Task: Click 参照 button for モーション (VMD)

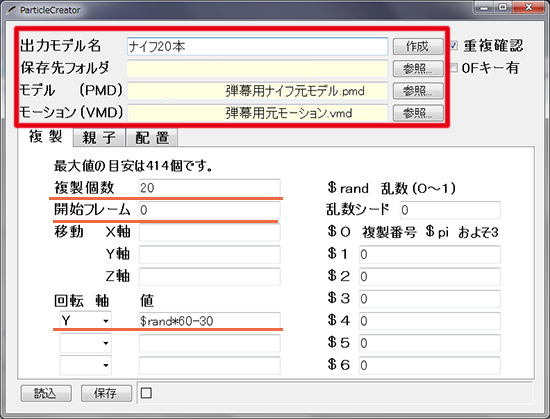Action: coord(418,113)
